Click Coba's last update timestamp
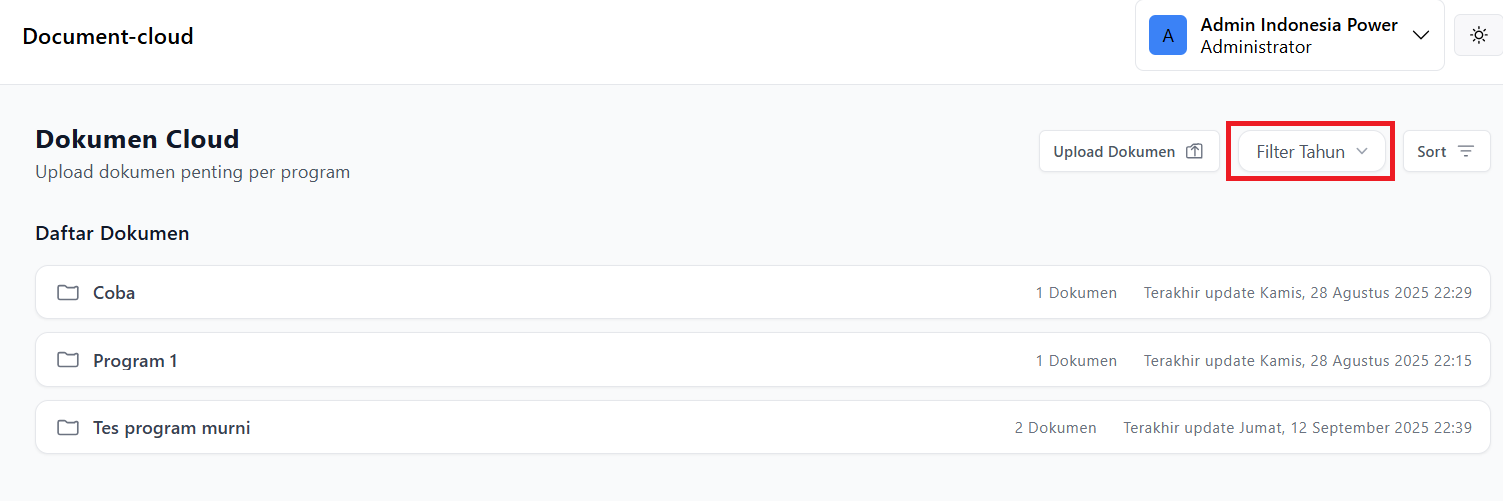This screenshot has width=1503, height=501. (1307, 293)
